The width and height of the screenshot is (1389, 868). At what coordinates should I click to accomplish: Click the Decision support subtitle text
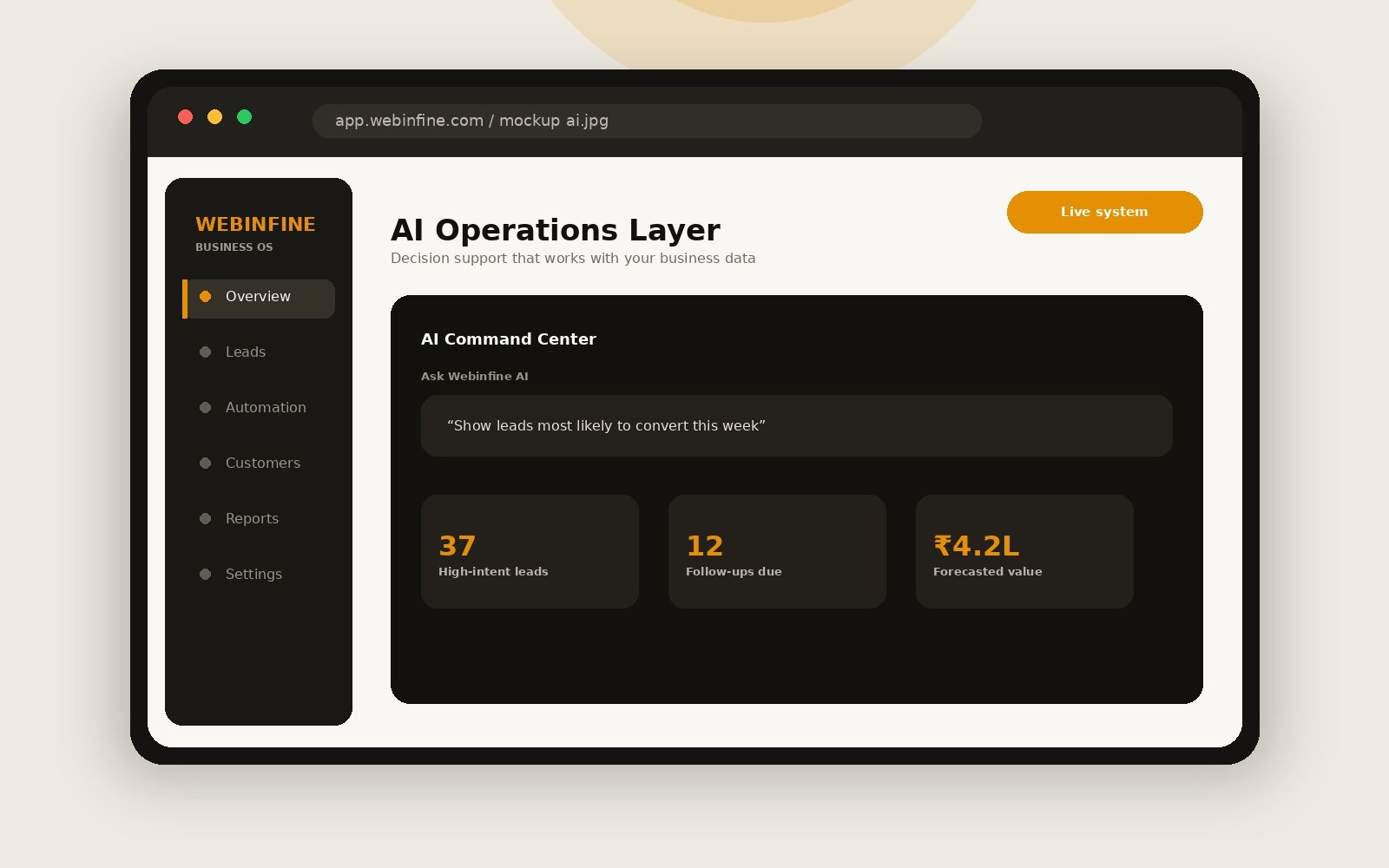573,259
